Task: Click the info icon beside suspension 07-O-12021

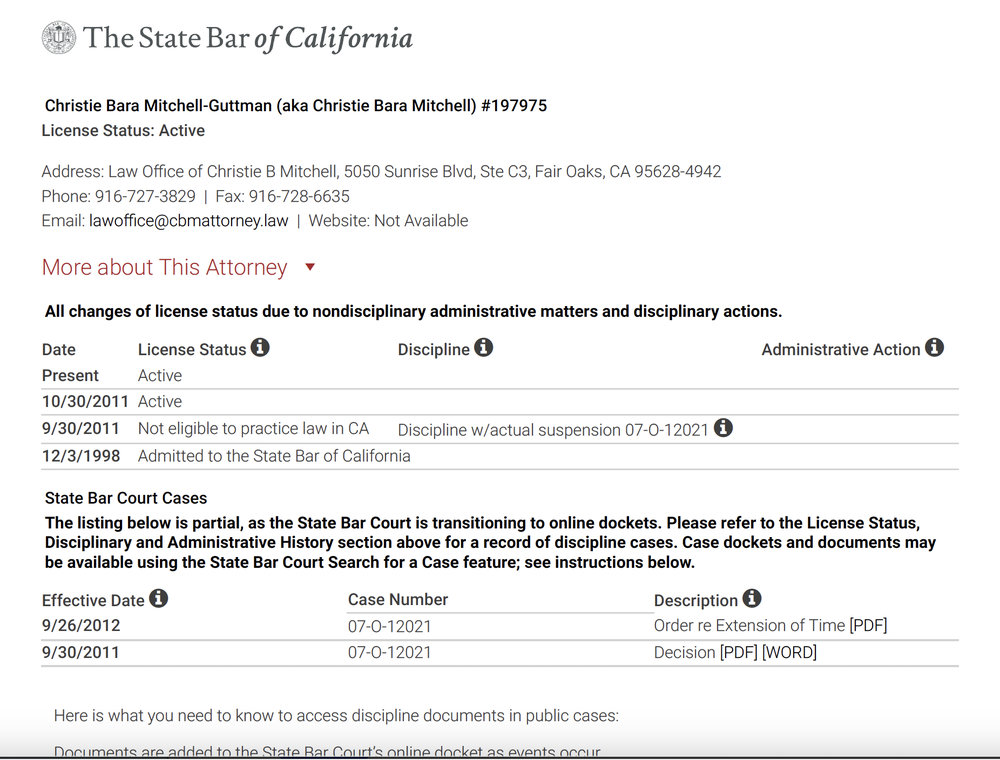Action: point(725,429)
